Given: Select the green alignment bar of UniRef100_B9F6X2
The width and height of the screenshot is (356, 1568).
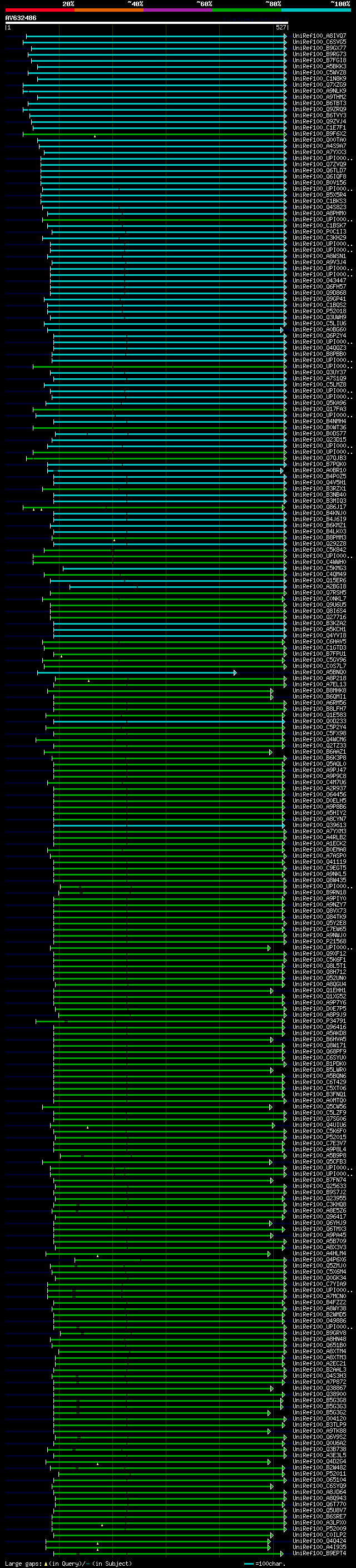Looking at the screenshot, I should pos(155,134).
